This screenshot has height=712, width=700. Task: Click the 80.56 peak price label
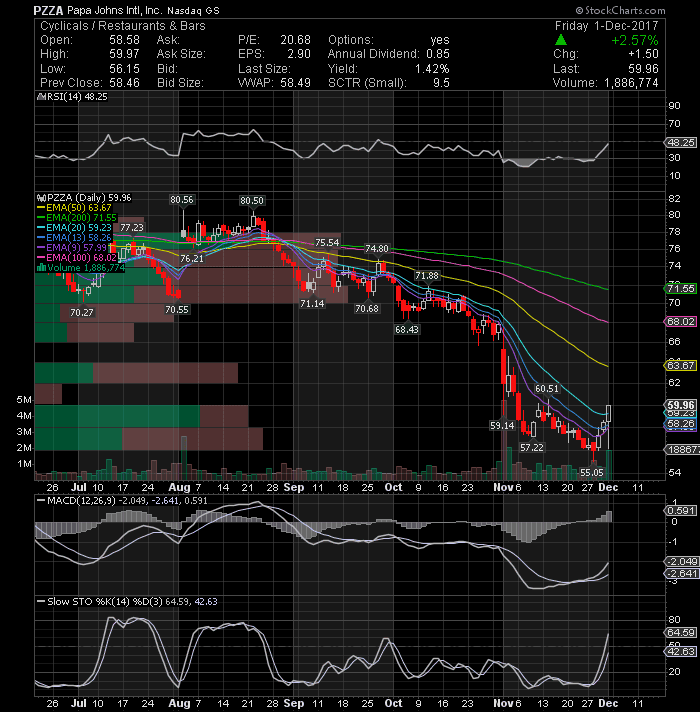182,200
